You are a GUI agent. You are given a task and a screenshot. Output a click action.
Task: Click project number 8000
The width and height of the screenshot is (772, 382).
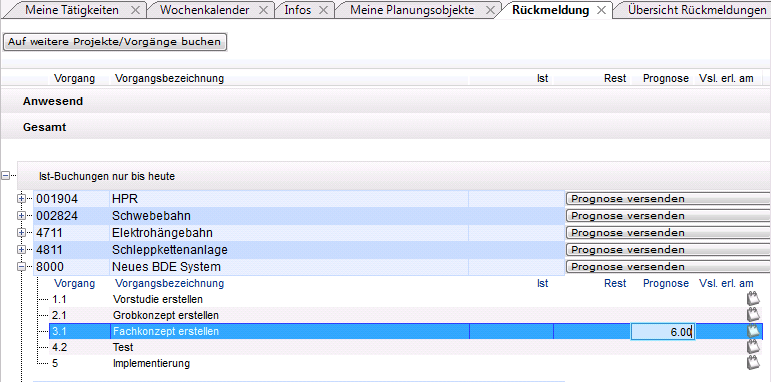(50, 267)
